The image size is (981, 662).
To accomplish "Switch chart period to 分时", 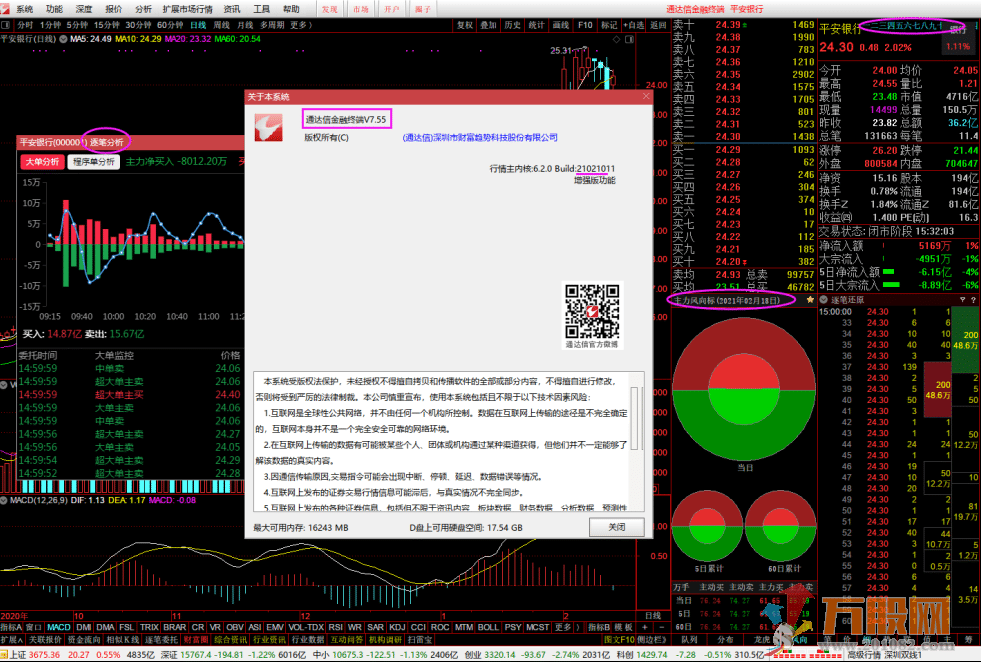I will point(25,25).
